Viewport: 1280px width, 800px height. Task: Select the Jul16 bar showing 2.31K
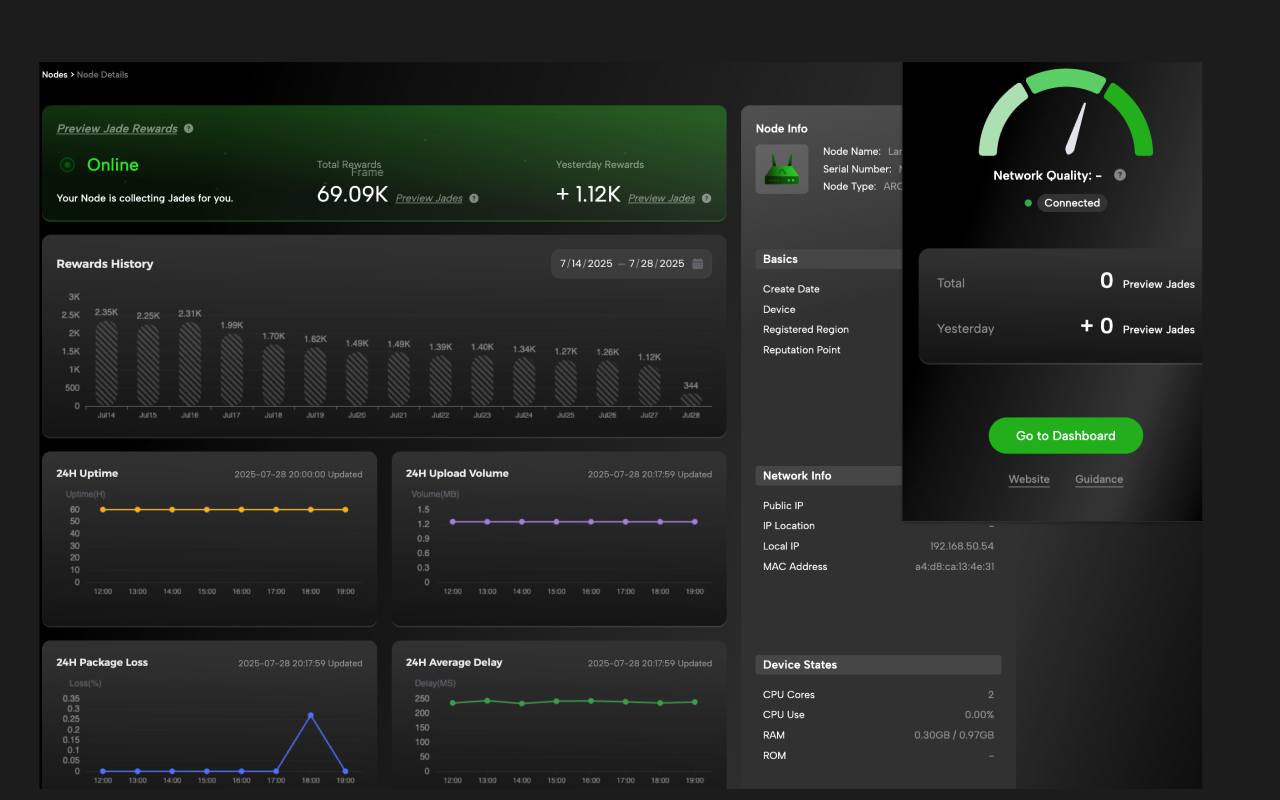(190, 364)
